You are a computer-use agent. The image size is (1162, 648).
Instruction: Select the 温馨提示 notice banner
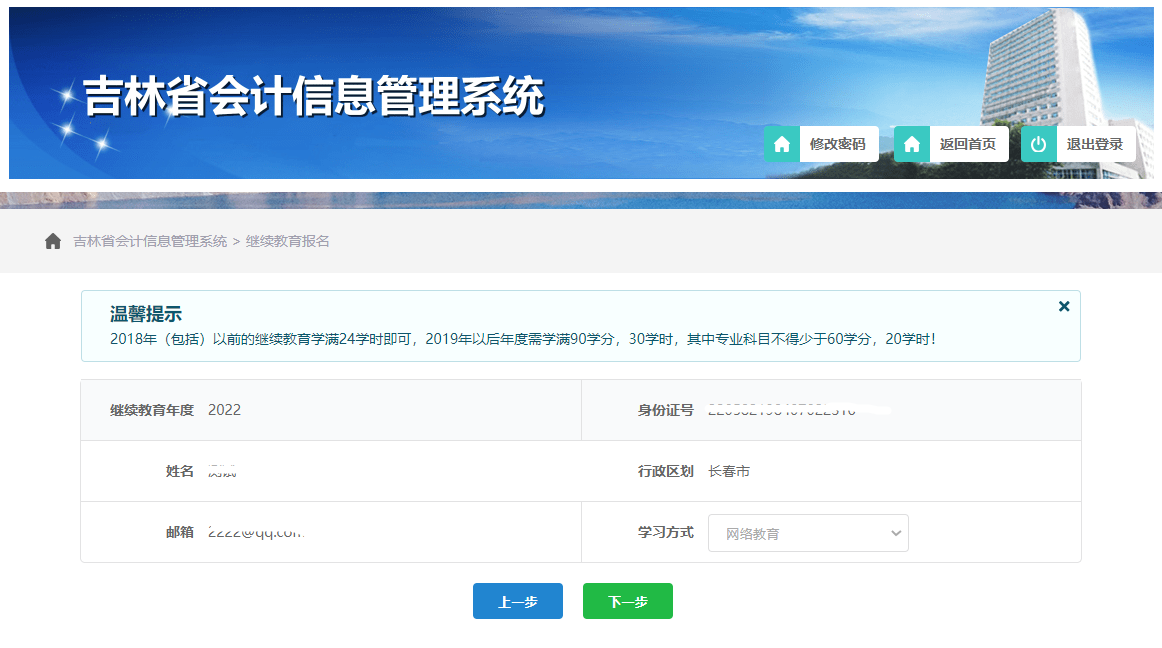[580, 326]
